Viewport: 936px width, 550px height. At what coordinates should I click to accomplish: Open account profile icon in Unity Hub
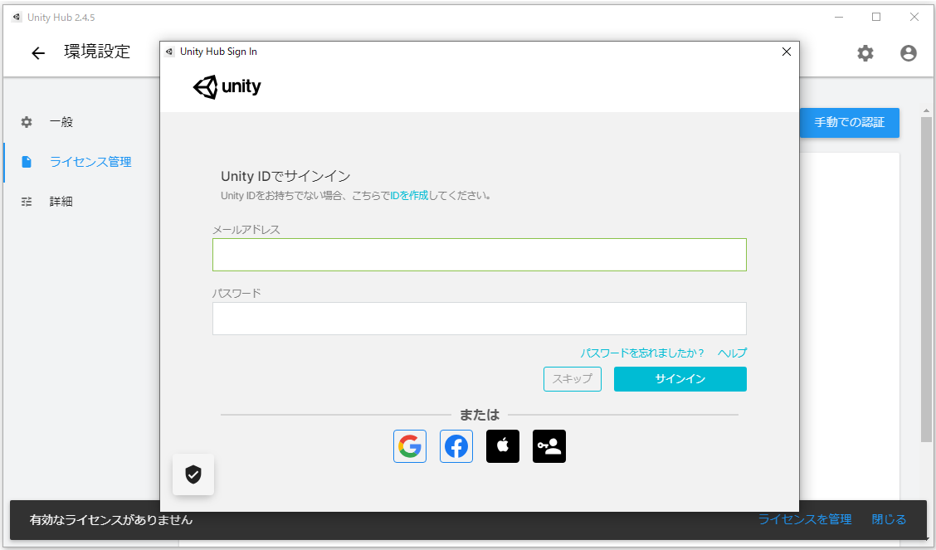tap(909, 53)
